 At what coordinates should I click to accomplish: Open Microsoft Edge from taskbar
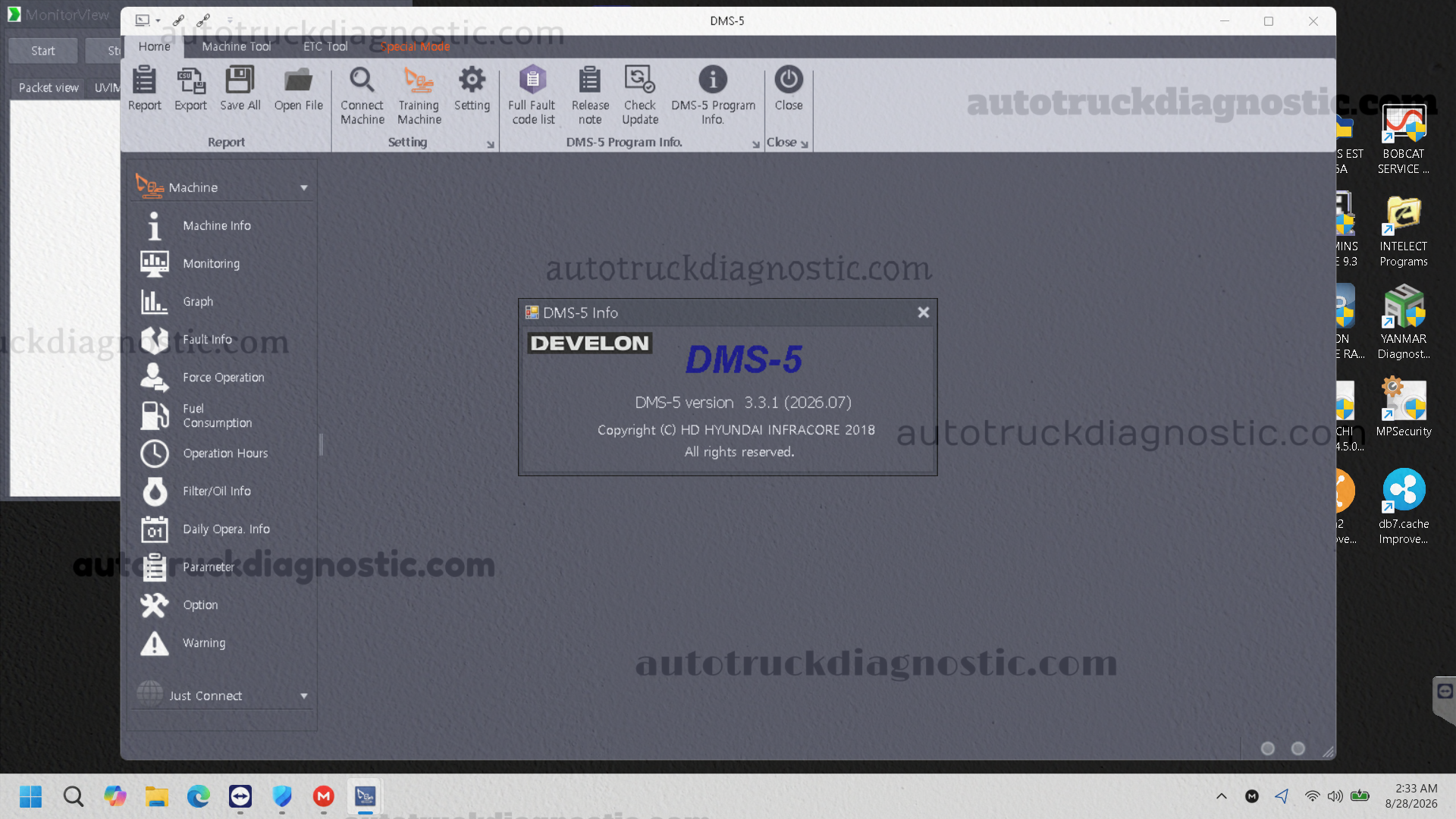coord(198,796)
